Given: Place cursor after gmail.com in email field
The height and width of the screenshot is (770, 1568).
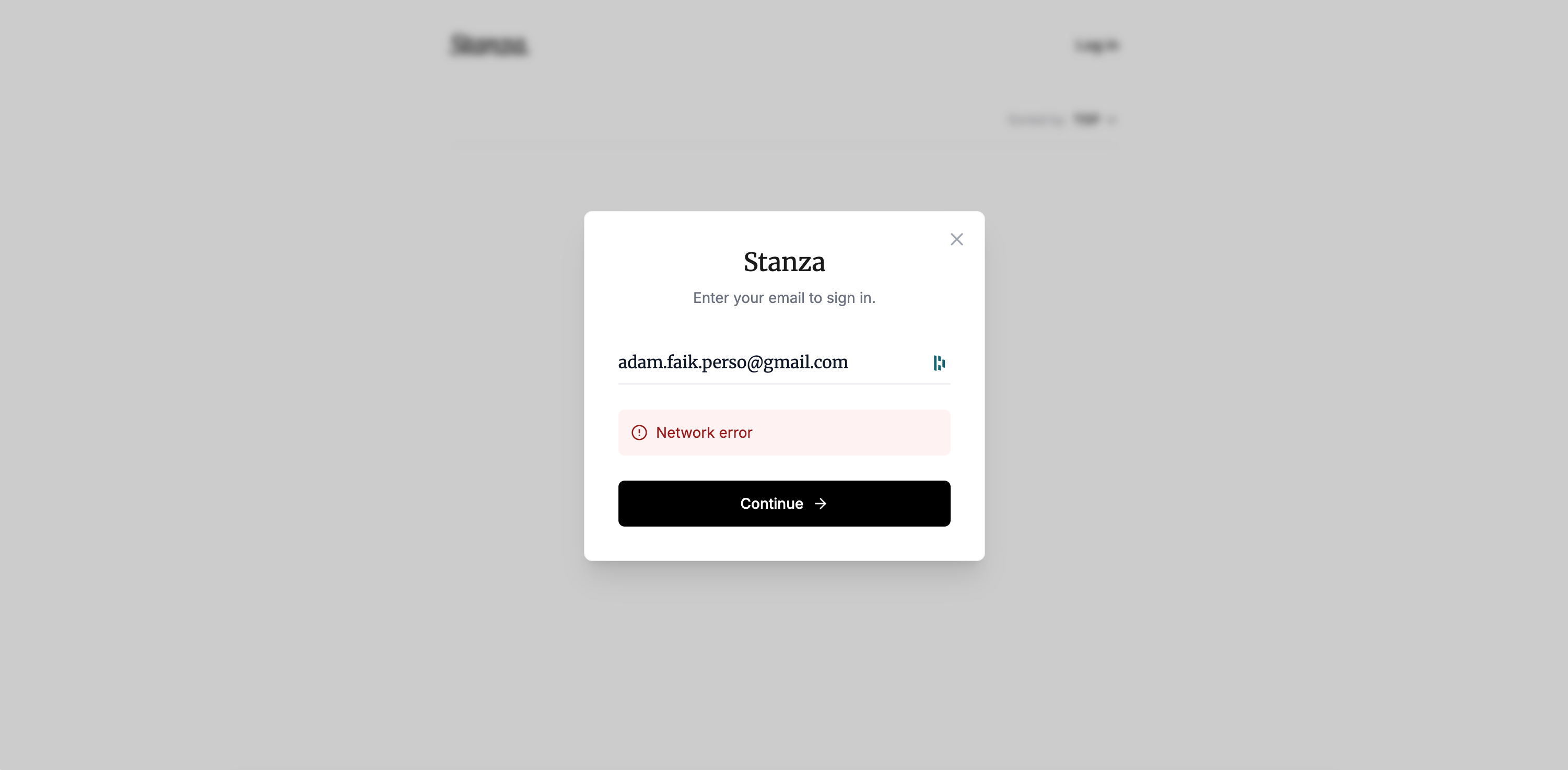Looking at the screenshot, I should pos(850,362).
